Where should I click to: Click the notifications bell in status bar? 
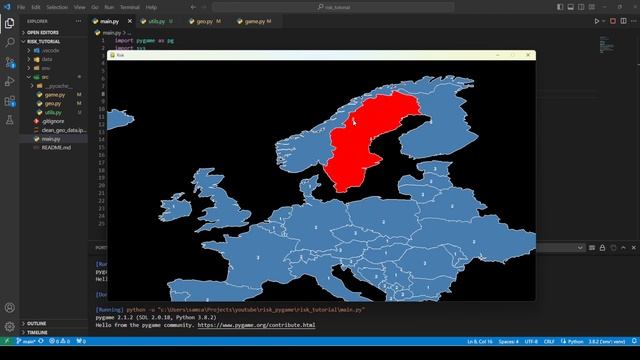[x=634, y=341]
